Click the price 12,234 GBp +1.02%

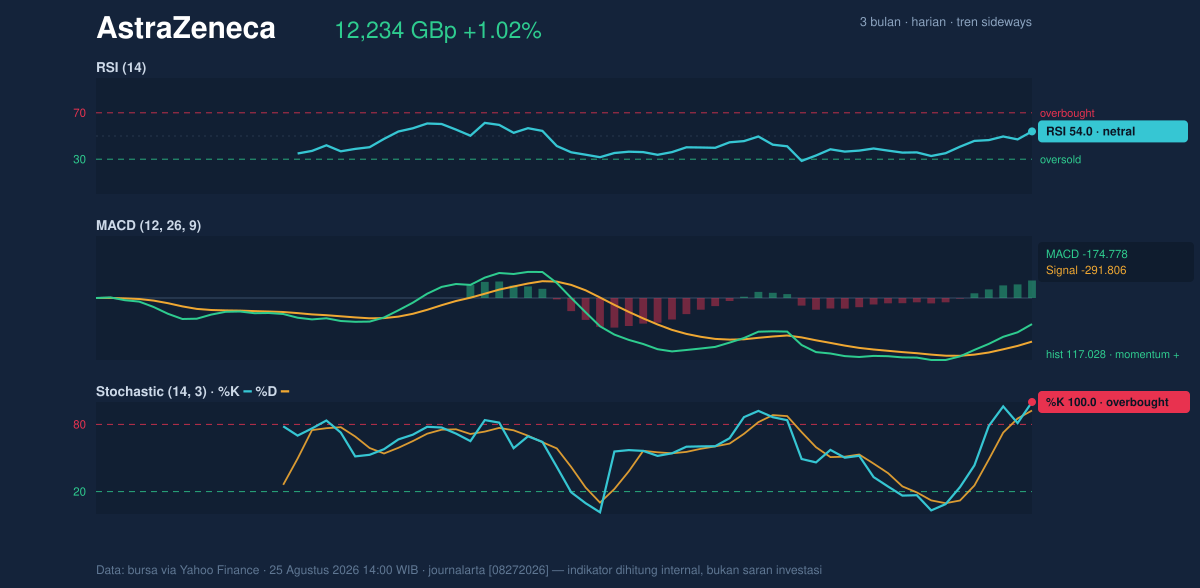point(438,31)
